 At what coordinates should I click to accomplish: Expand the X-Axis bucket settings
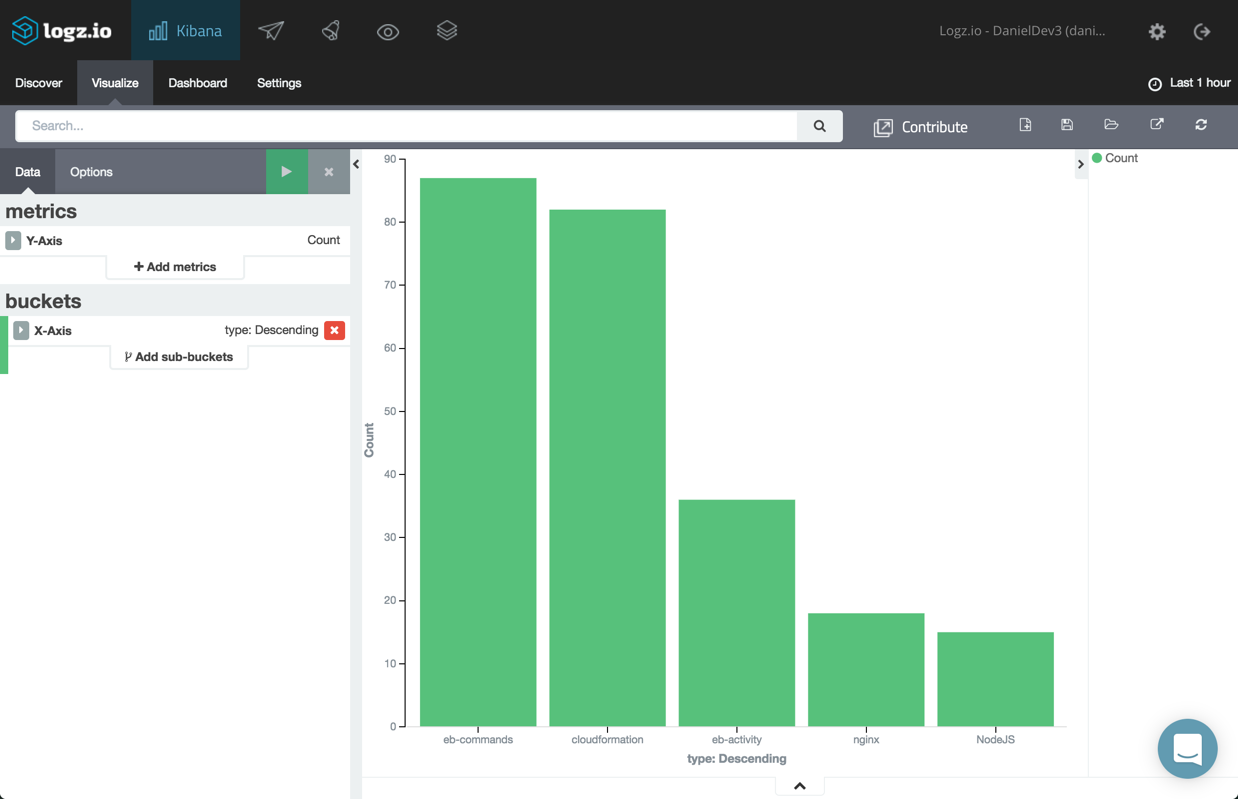(21, 330)
